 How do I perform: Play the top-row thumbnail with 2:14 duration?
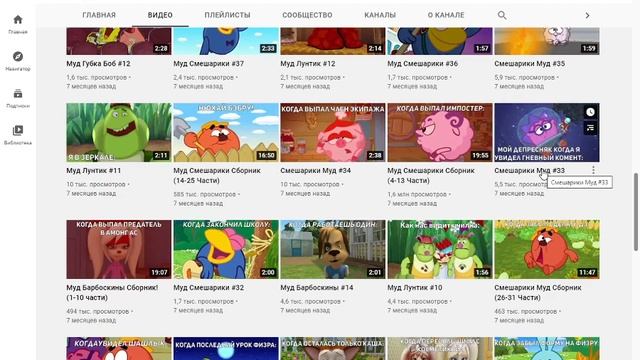coord(333,41)
